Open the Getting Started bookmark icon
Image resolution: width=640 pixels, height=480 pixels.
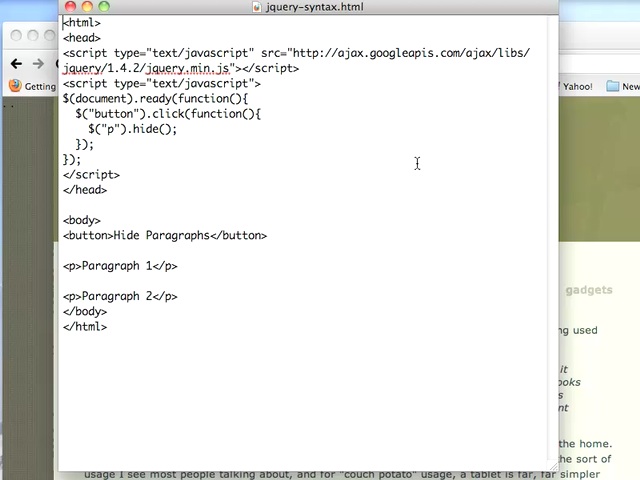pos(15,85)
